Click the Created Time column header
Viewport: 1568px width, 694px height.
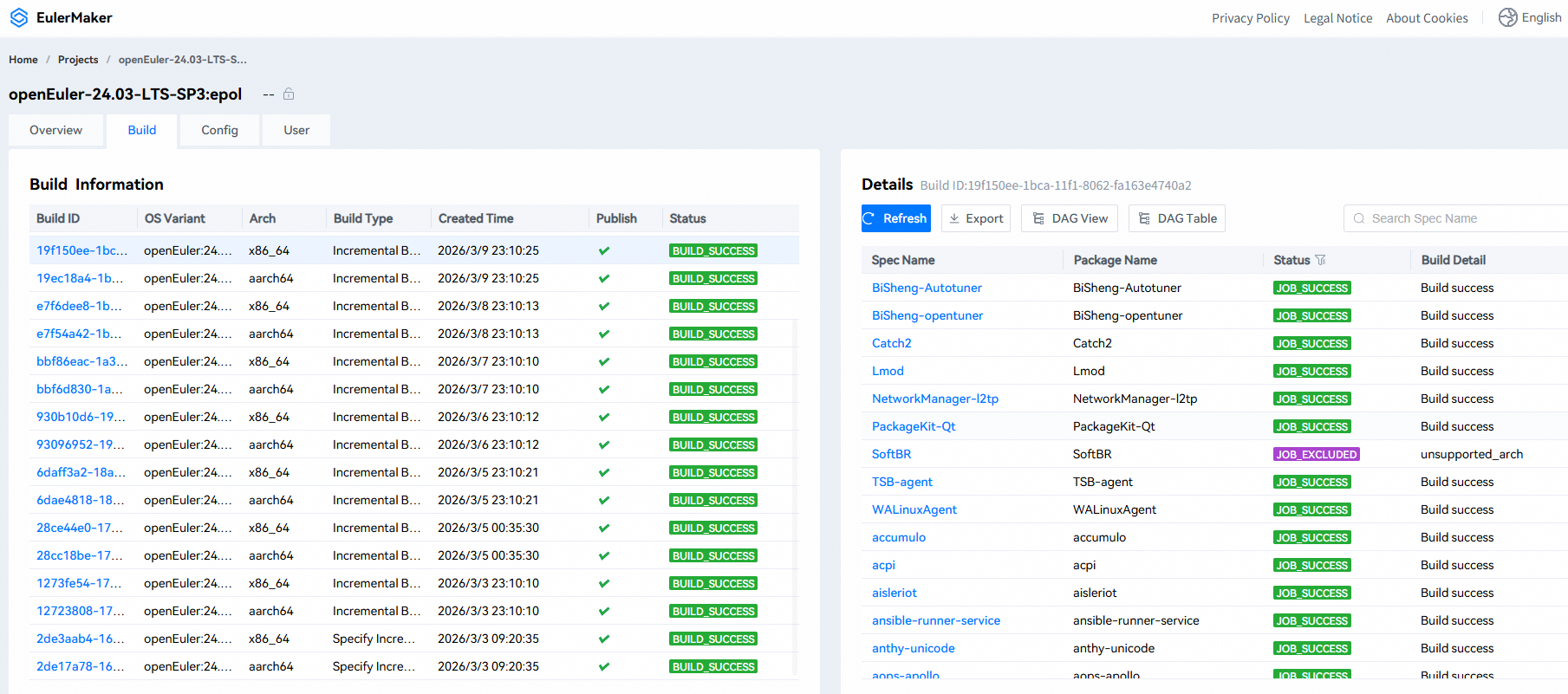(x=476, y=218)
